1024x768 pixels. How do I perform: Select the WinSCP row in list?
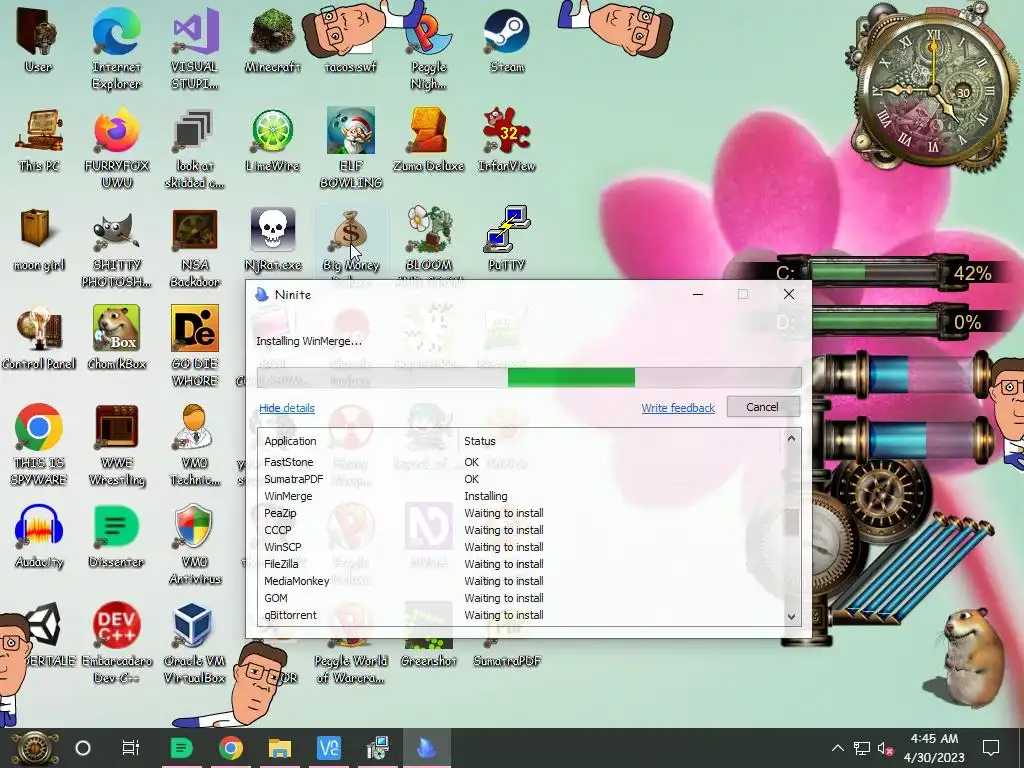(x=520, y=547)
